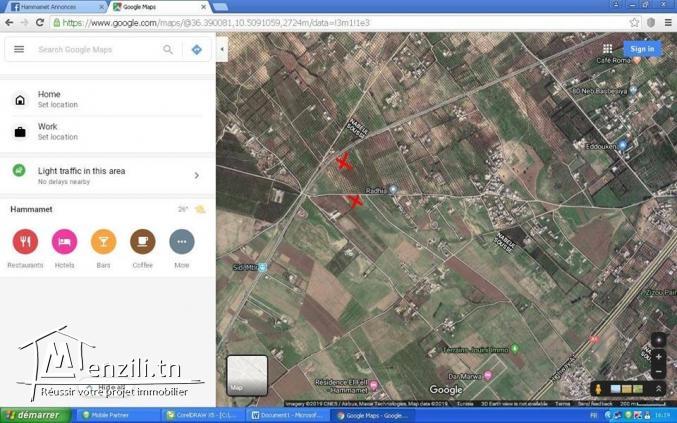Select the Restaurants category icon
The width and height of the screenshot is (677, 423).
pos(25,242)
